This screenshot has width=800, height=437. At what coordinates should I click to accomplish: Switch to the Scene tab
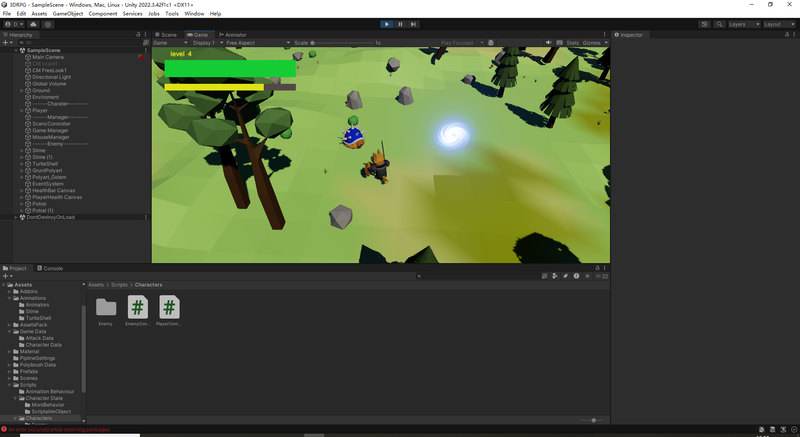(x=166, y=35)
